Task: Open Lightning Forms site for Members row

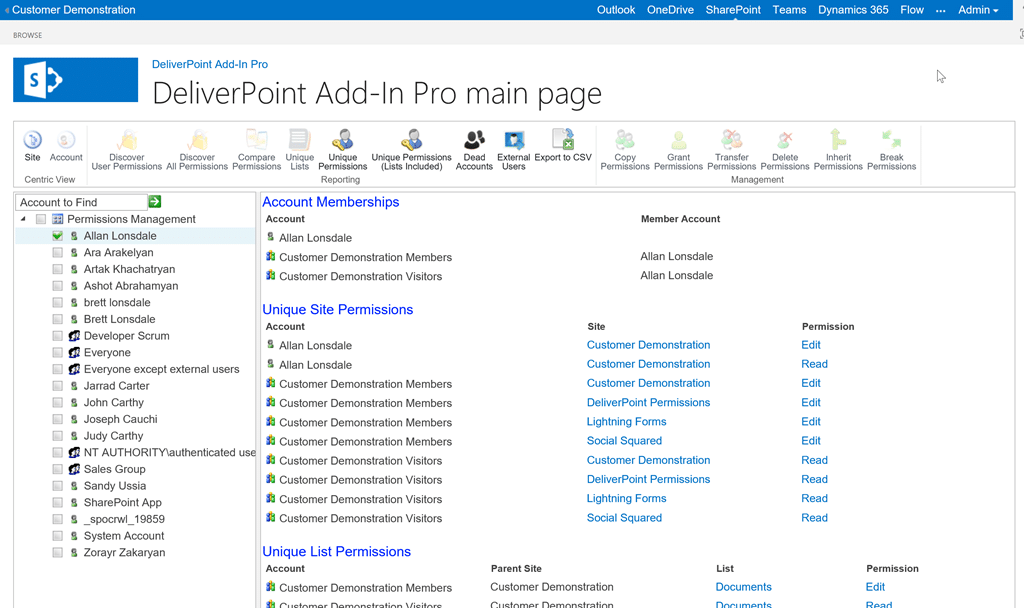Action: [x=626, y=422]
